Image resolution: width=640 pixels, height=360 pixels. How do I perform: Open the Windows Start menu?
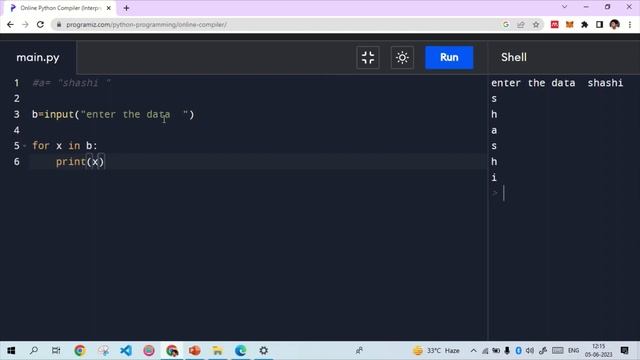(x=11, y=350)
